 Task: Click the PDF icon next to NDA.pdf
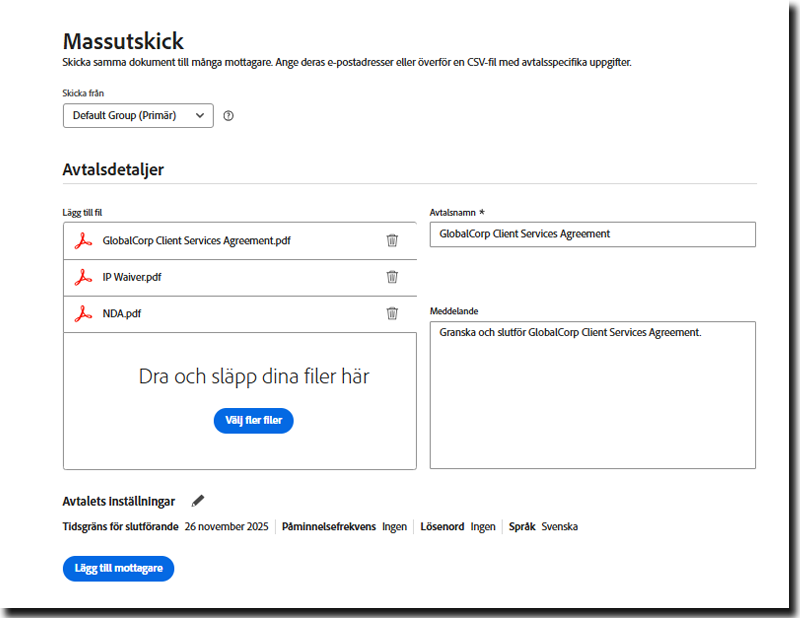click(85, 313)
